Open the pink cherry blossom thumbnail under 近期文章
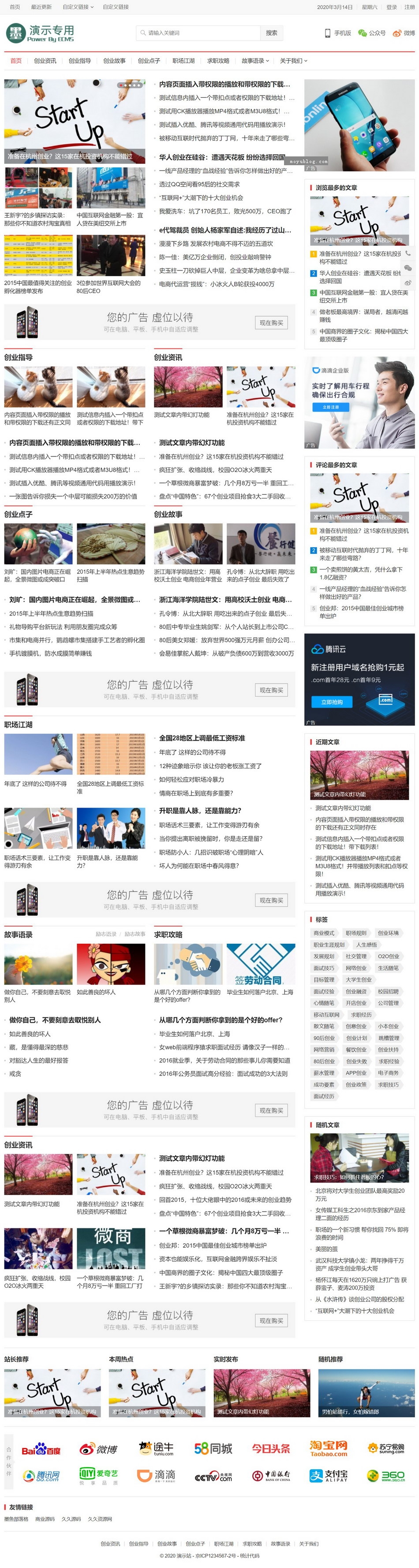The width and height of the screenshot is (419, 1568). point(359,775)
